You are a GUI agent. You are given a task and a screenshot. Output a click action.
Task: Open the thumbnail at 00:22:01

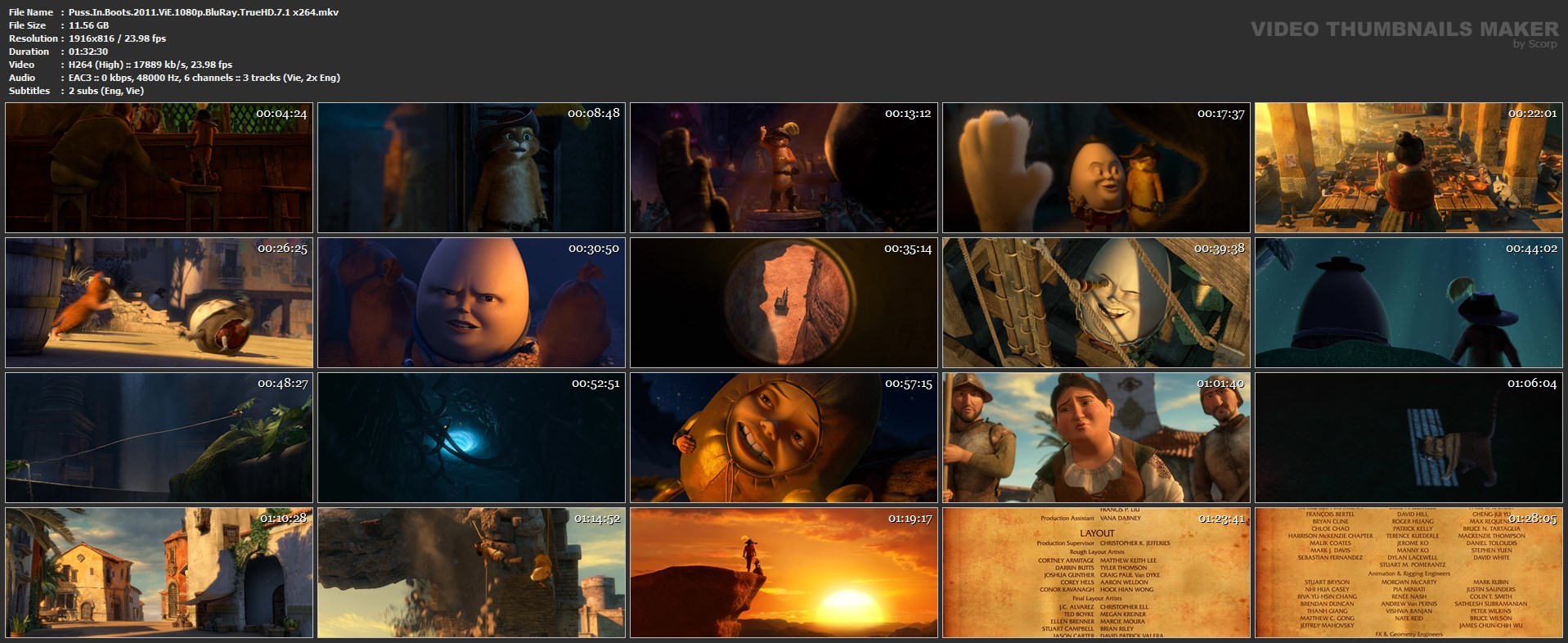point(1409,168)
